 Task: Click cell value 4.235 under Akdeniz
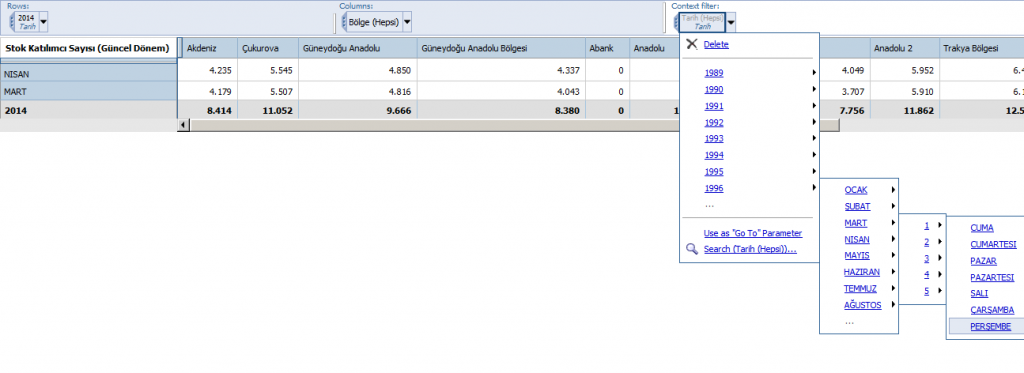coord(220,71)
